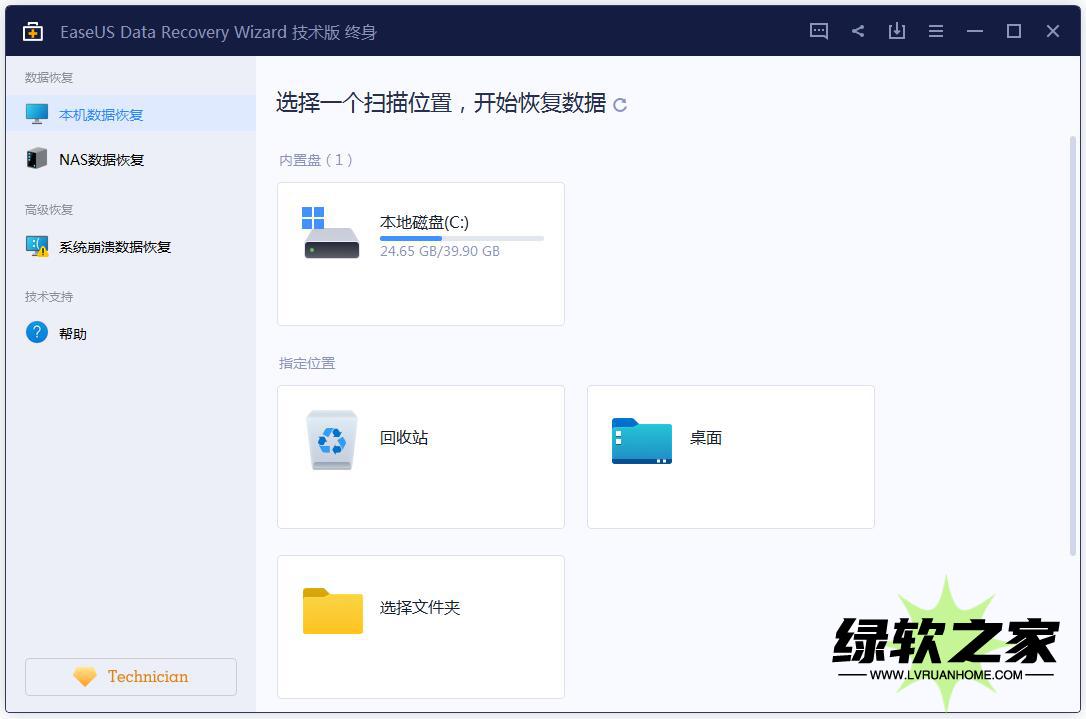Screen dimensions: 1086x719
Task: Click the refresh icon beside the heading
Action: [620, 105]
